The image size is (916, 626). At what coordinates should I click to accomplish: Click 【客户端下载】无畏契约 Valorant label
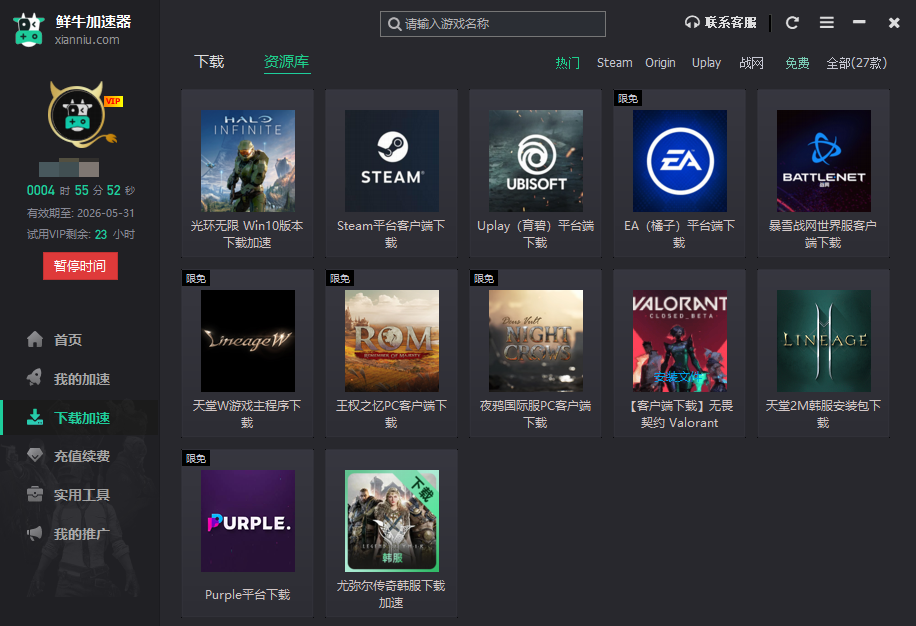pyautogui.click(x=679, y=413)
